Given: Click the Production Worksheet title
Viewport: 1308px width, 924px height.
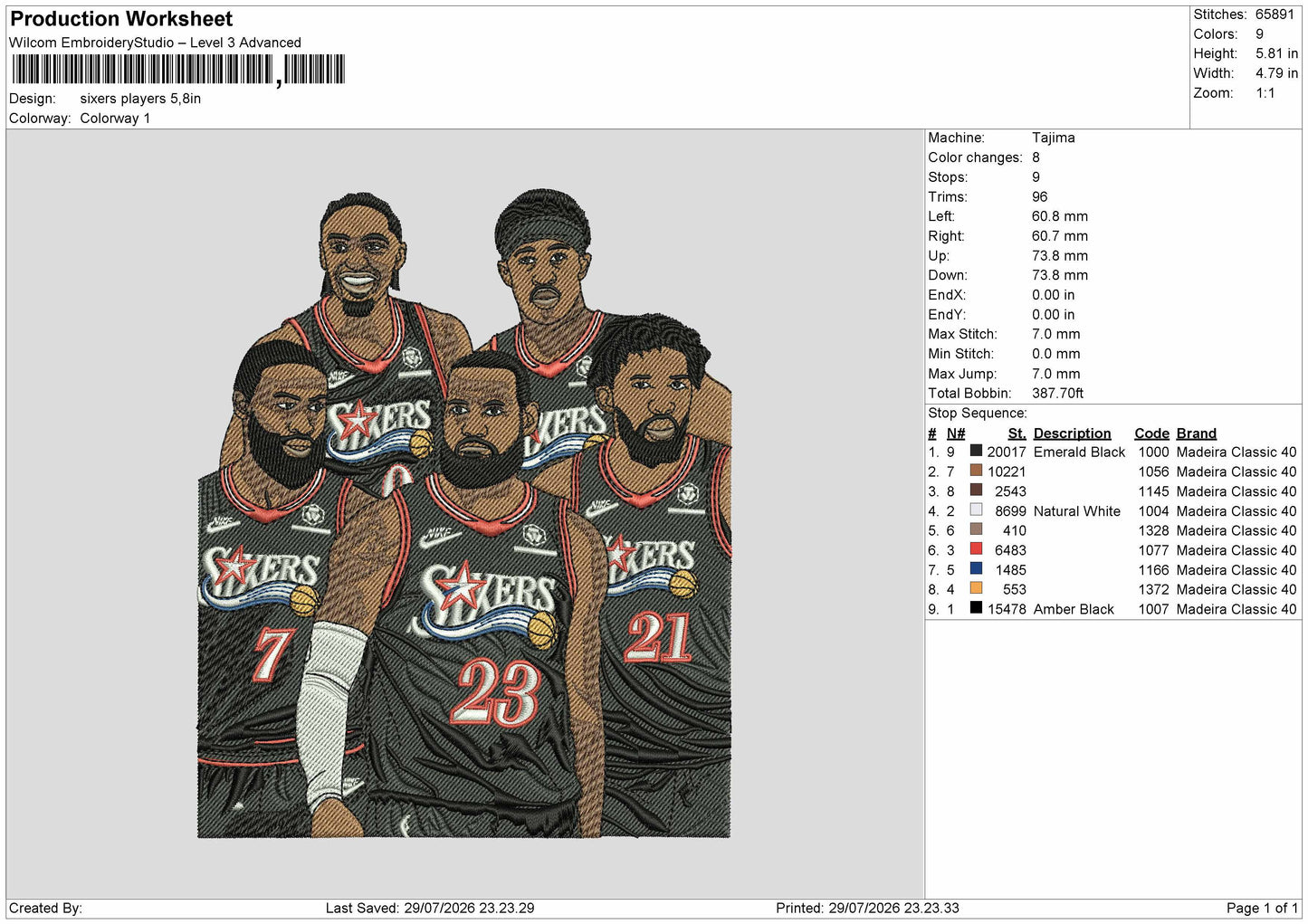Looking at the screenshot, I should [121, 19].
